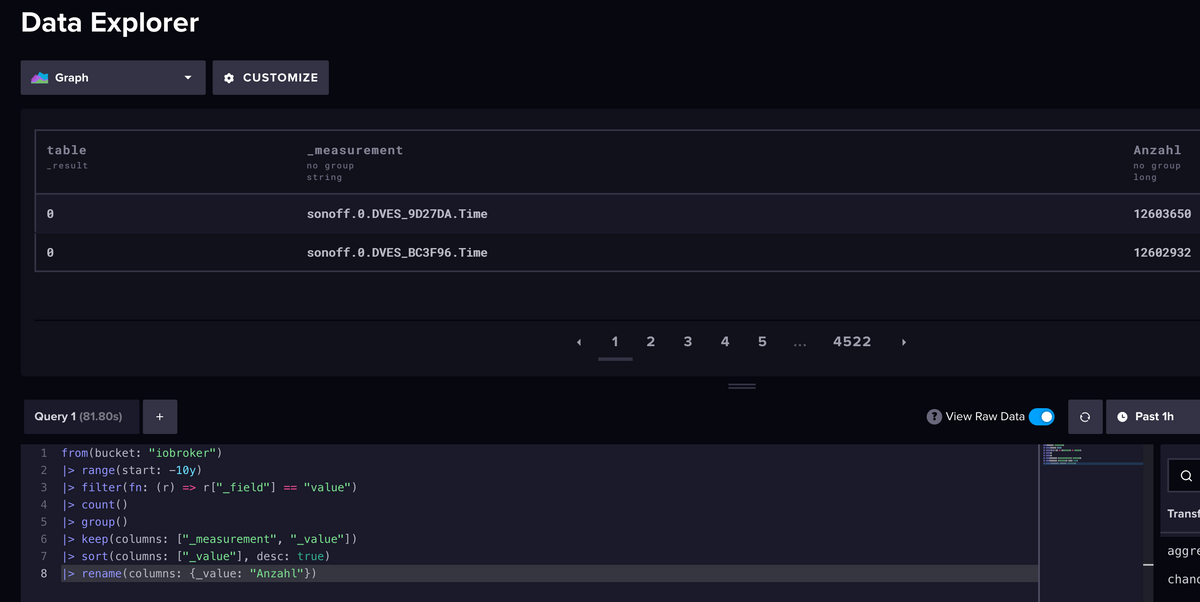Click editor line range(start: -10y)
This screenshot has height=602, width=1200.
click(x=132, y=470)
